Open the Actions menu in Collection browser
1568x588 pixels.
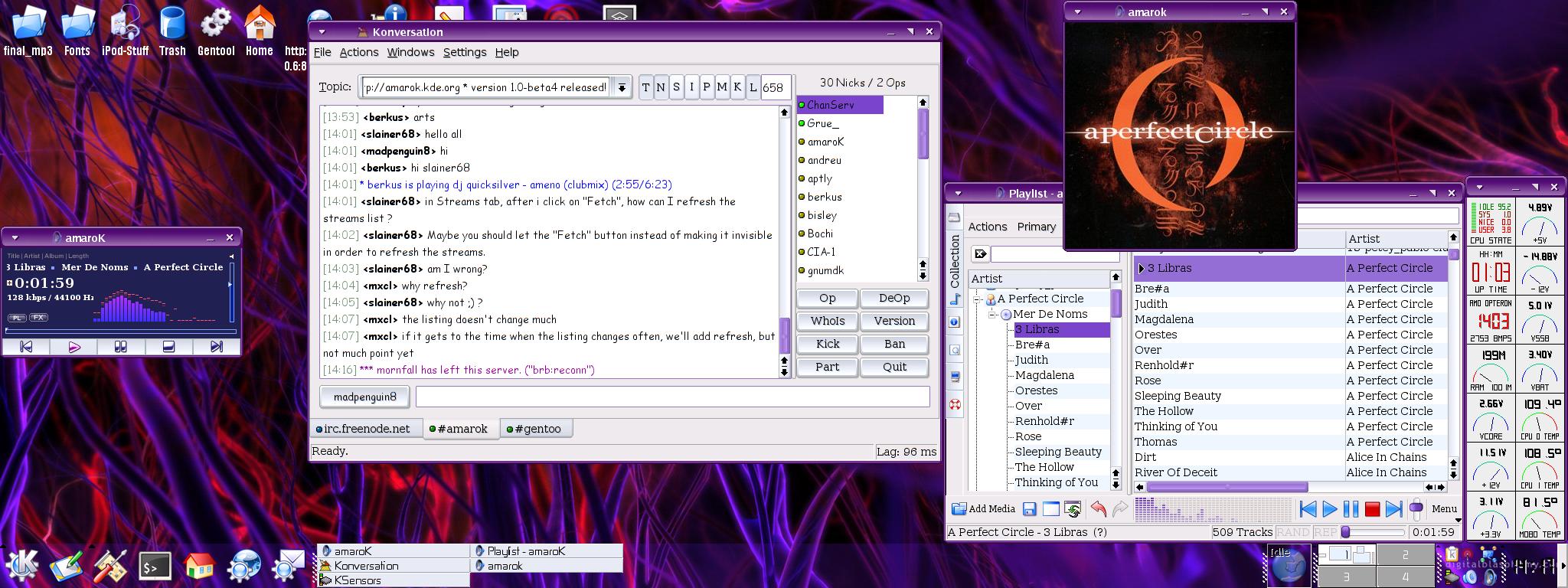coord(987,227)
